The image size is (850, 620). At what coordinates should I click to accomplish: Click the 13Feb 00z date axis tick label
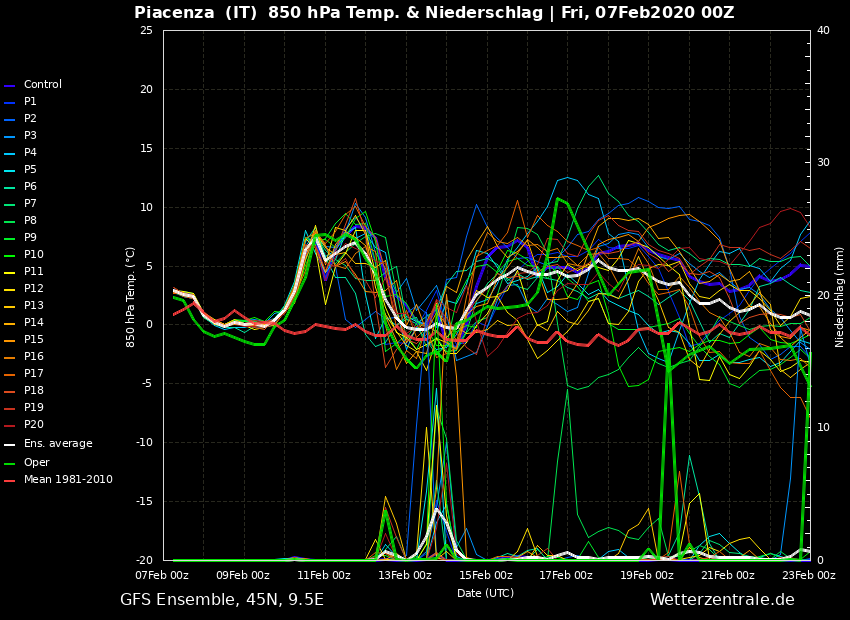point(405,575)
